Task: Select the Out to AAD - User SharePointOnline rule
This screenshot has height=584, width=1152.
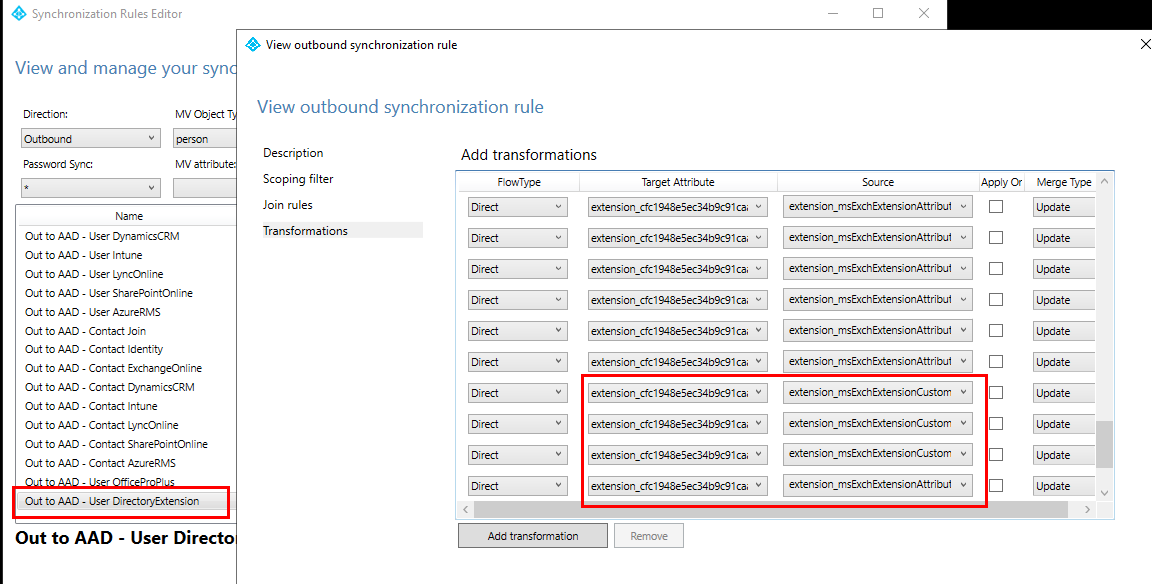Action: [x=109, y=293]
